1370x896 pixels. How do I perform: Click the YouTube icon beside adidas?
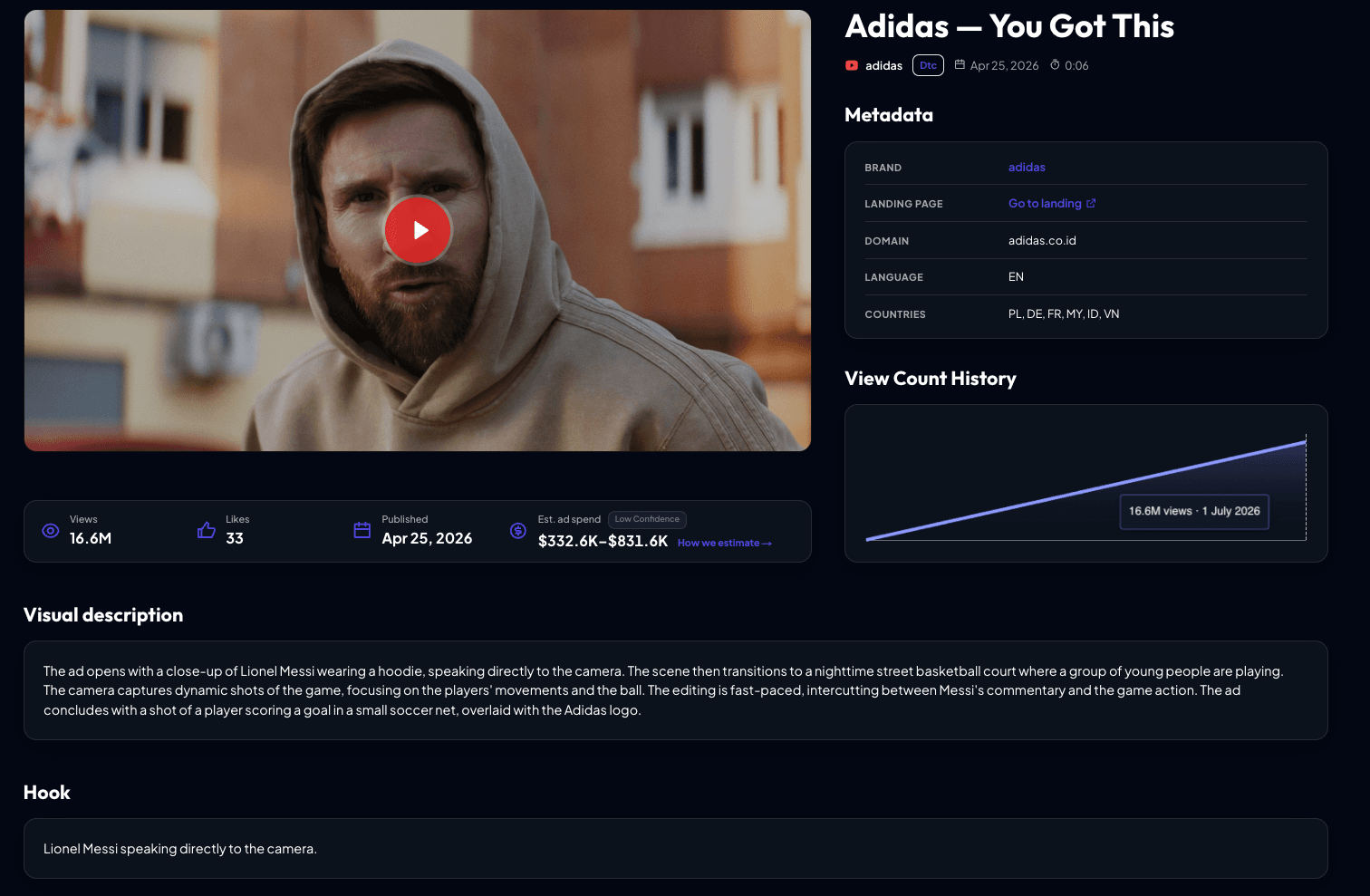(x=852, y=66)
